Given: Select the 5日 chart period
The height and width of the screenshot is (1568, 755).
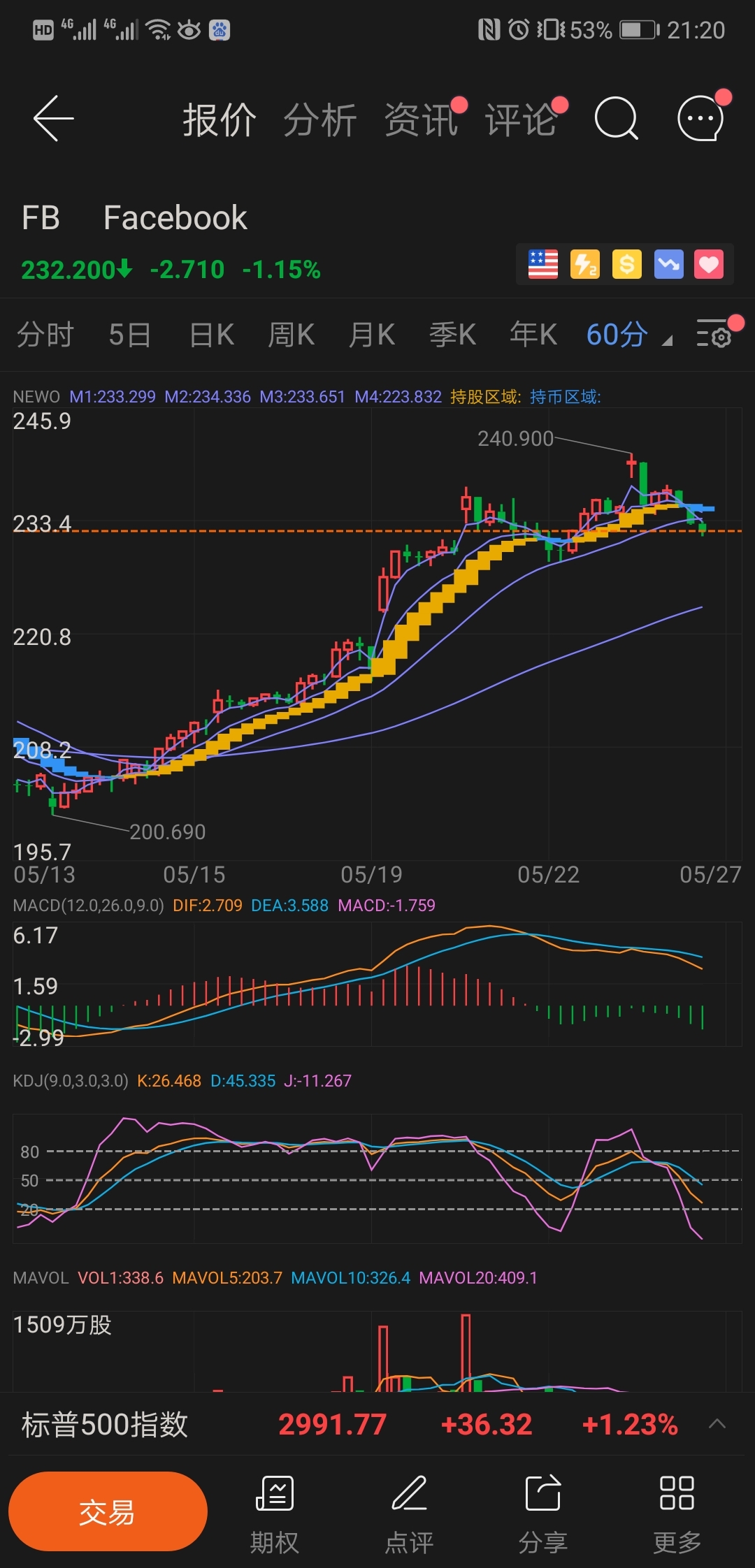Looking at the screenshot, I should click(130, 335).
